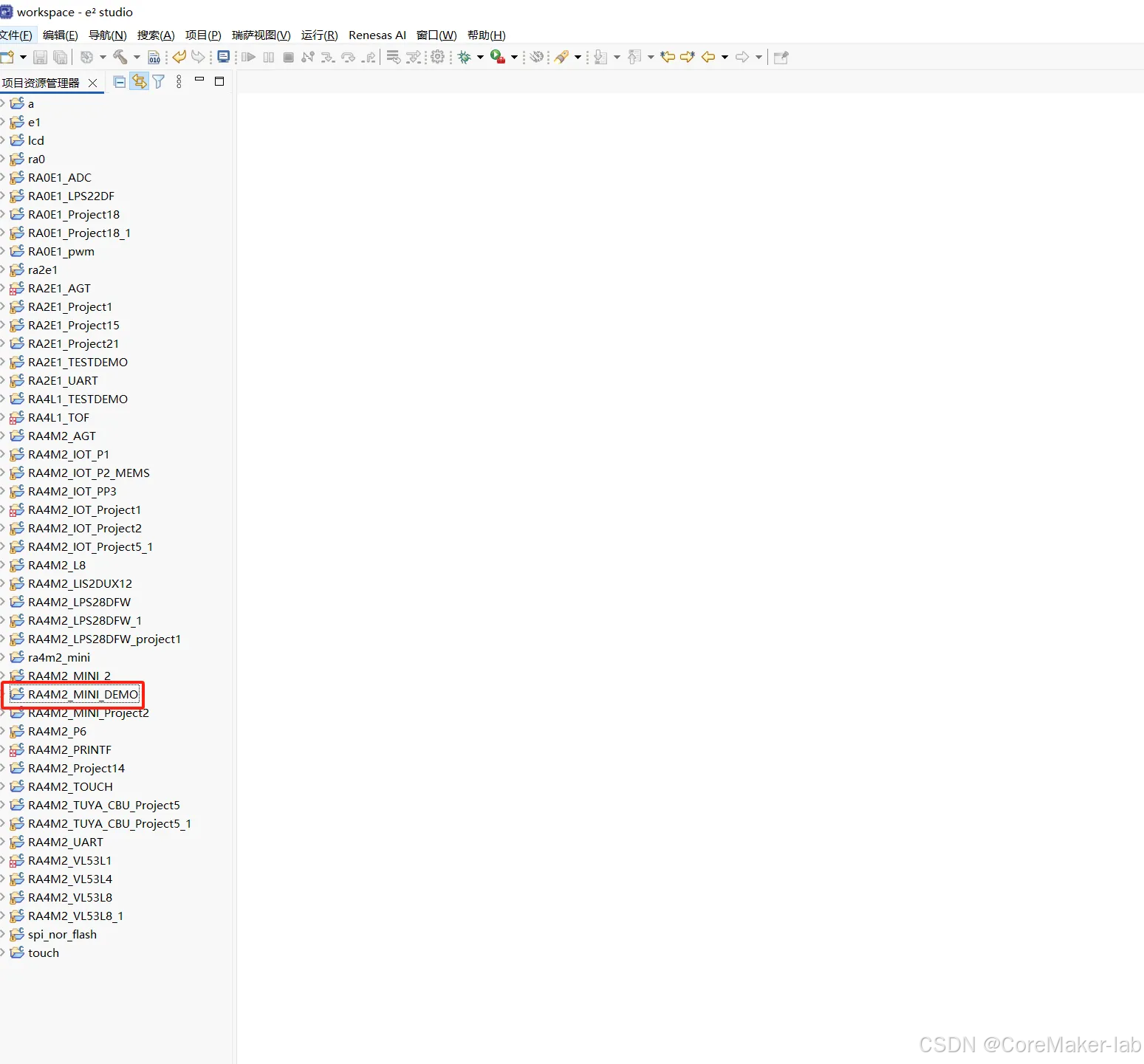
Task: Click the Save toolbar icon
Action: 40,57
